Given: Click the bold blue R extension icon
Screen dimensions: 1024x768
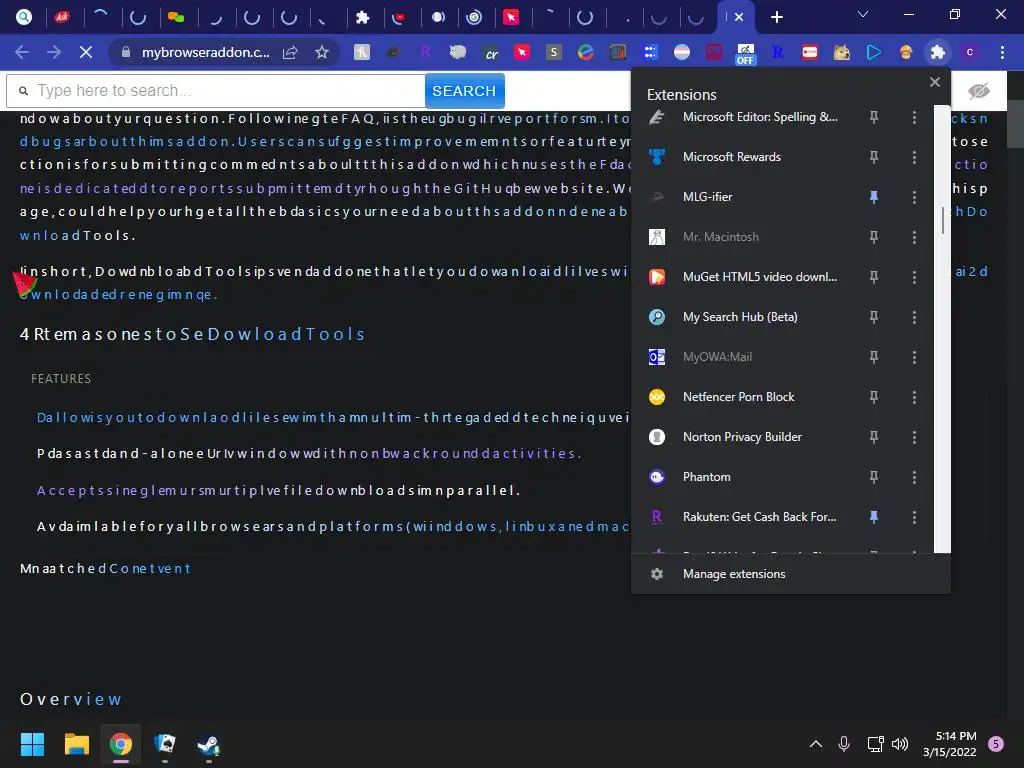Looking at the screenshot, I should tap(777, 52).
